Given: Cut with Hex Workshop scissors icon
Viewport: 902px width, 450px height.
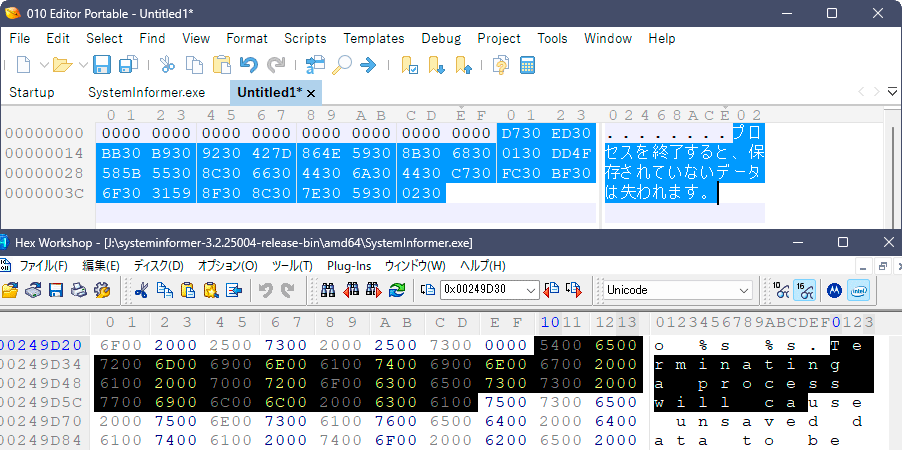Looking at the screenshot, I should pyautogui.click(x=141, y=290).
